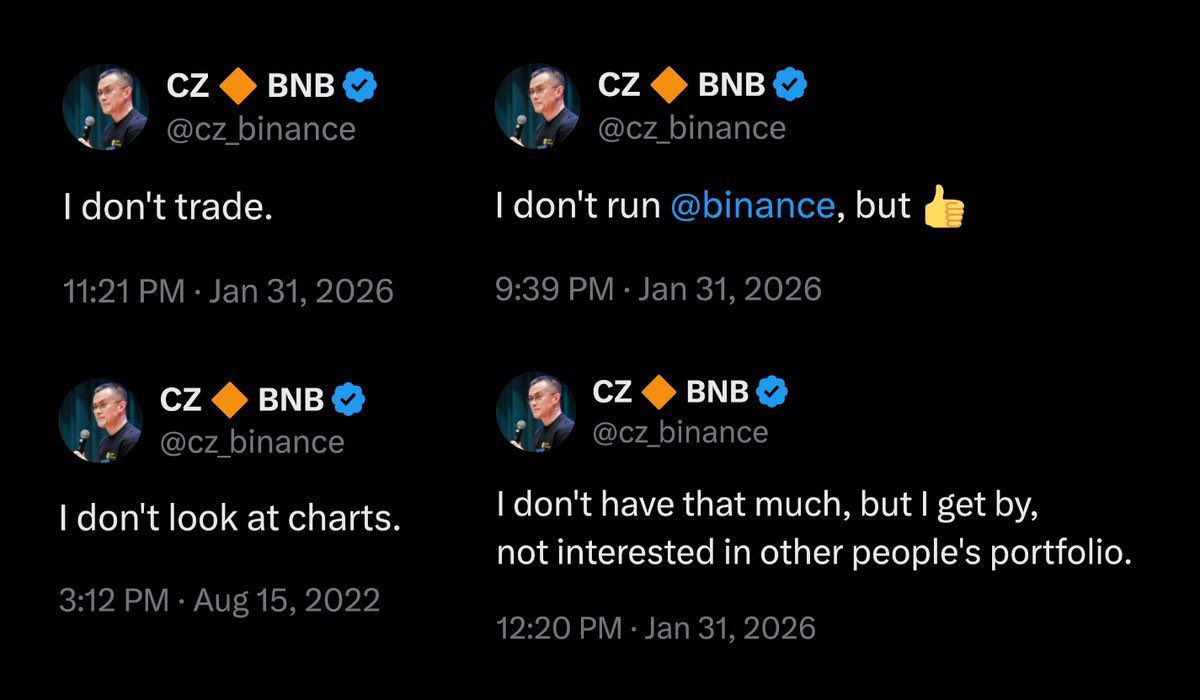Click the verified badge on the "I don't look at charts." tweet
Screen dimensions: 1200x700
click(349, 400)
